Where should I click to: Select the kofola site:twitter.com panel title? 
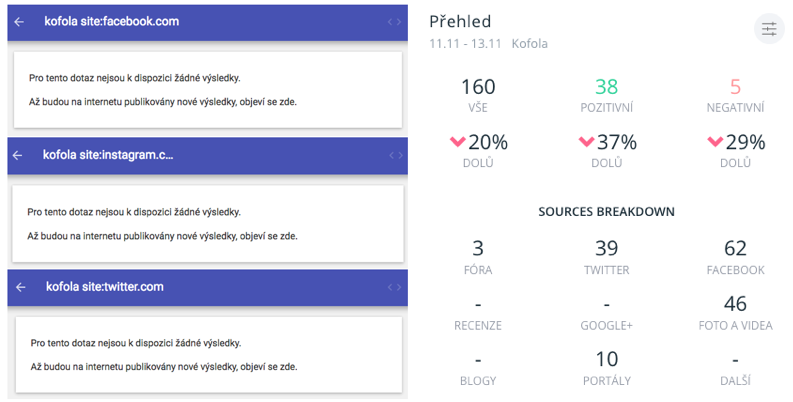tap(104, 287)
